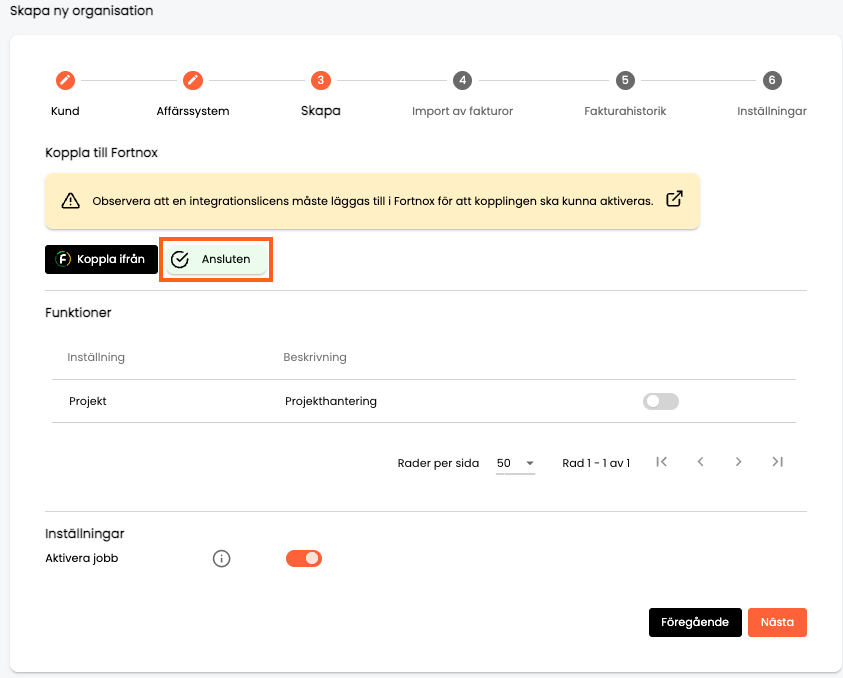Open step 6 Inställningar circle
The width and height of the screenshot is (843, 678).
click(x=772, y=81)
